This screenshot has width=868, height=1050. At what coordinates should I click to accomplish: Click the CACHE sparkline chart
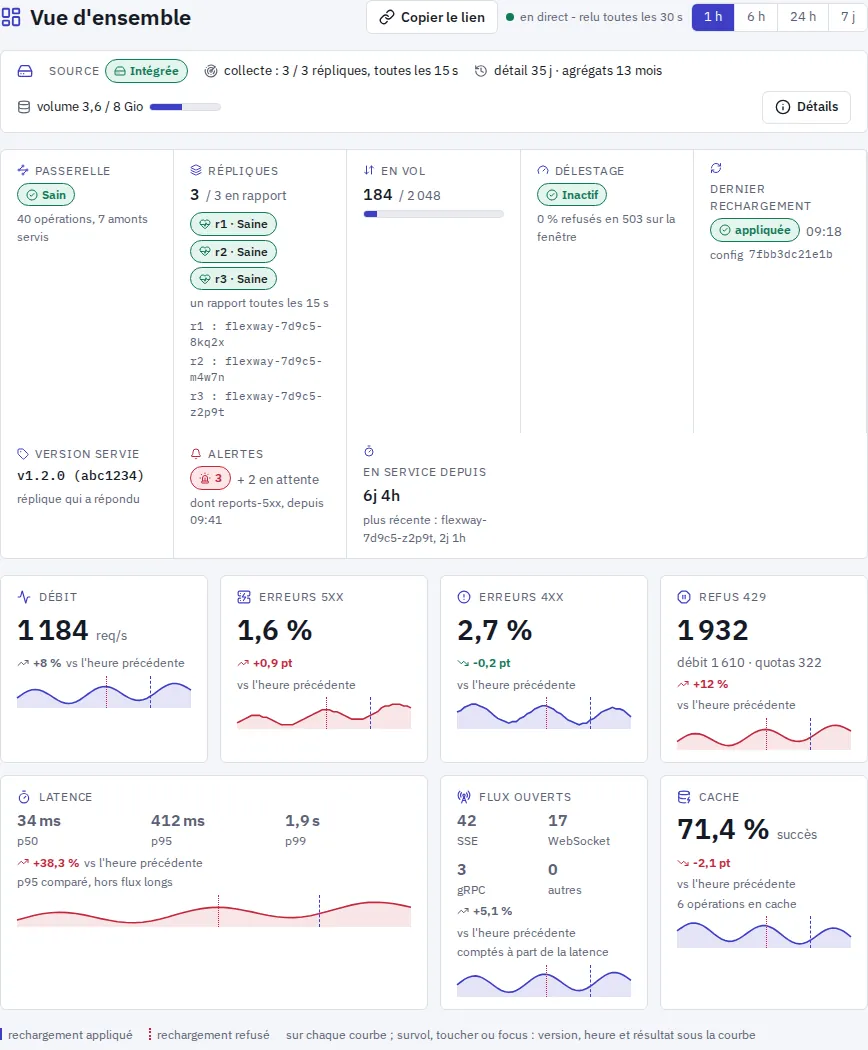[764, 931]
